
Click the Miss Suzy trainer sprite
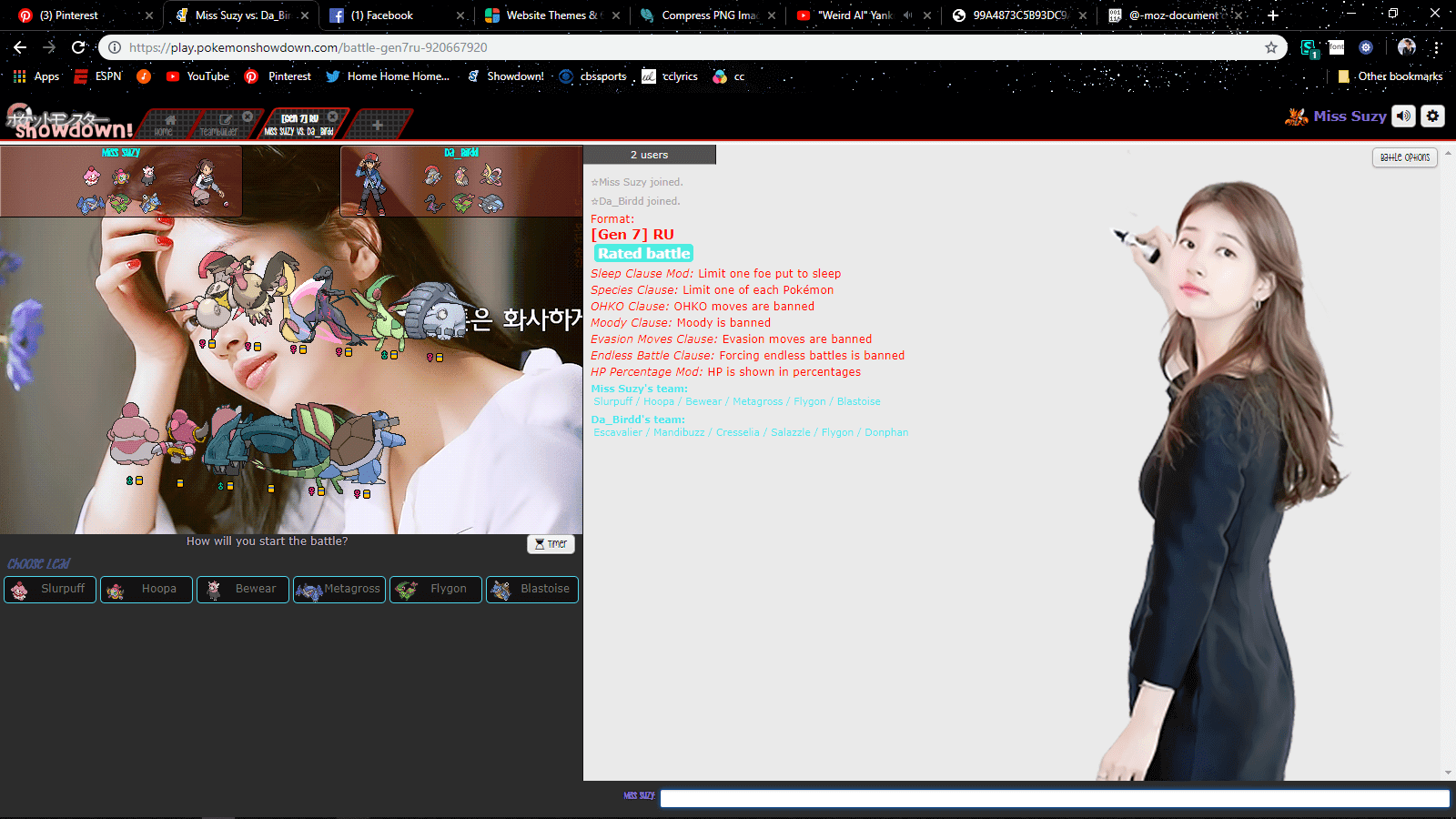point(210,183)
